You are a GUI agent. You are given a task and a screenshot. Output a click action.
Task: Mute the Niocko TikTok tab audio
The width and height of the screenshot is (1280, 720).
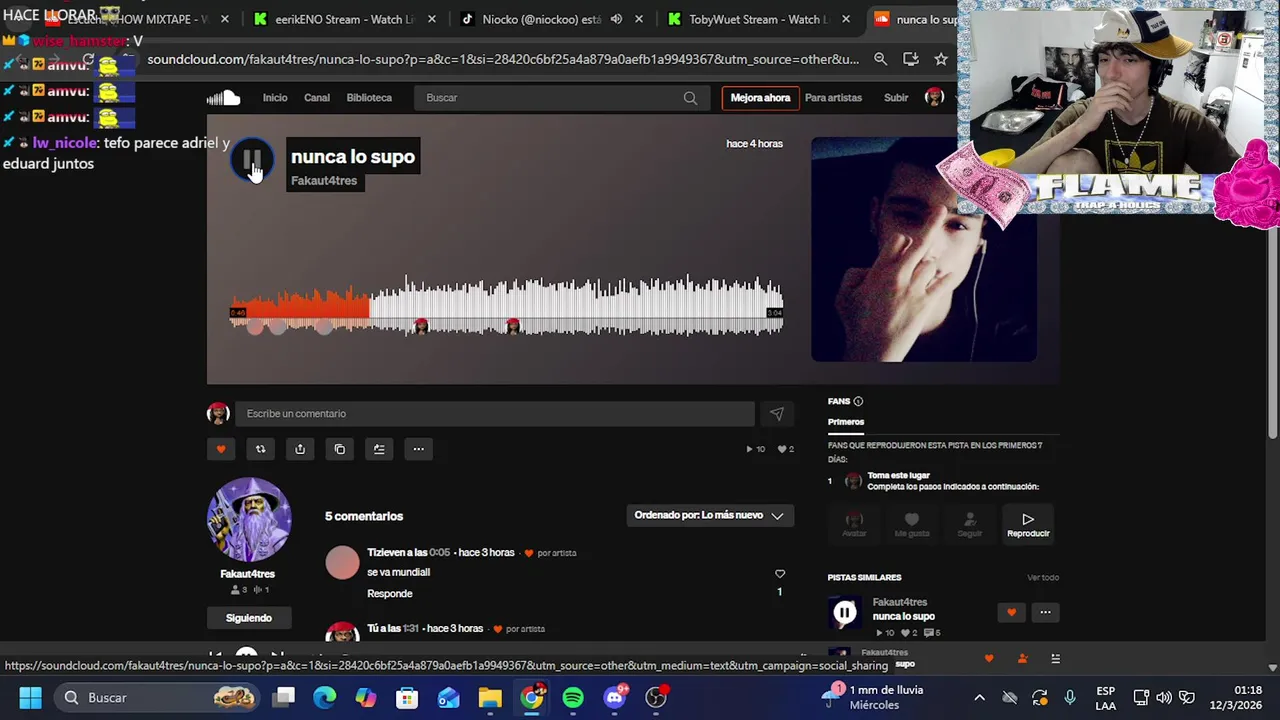pyautogui.click(x=616, y=19)
